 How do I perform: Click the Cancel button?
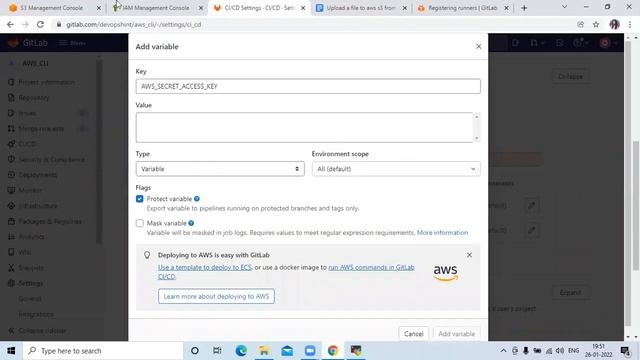pyautogui.click(x=413, y=334)
